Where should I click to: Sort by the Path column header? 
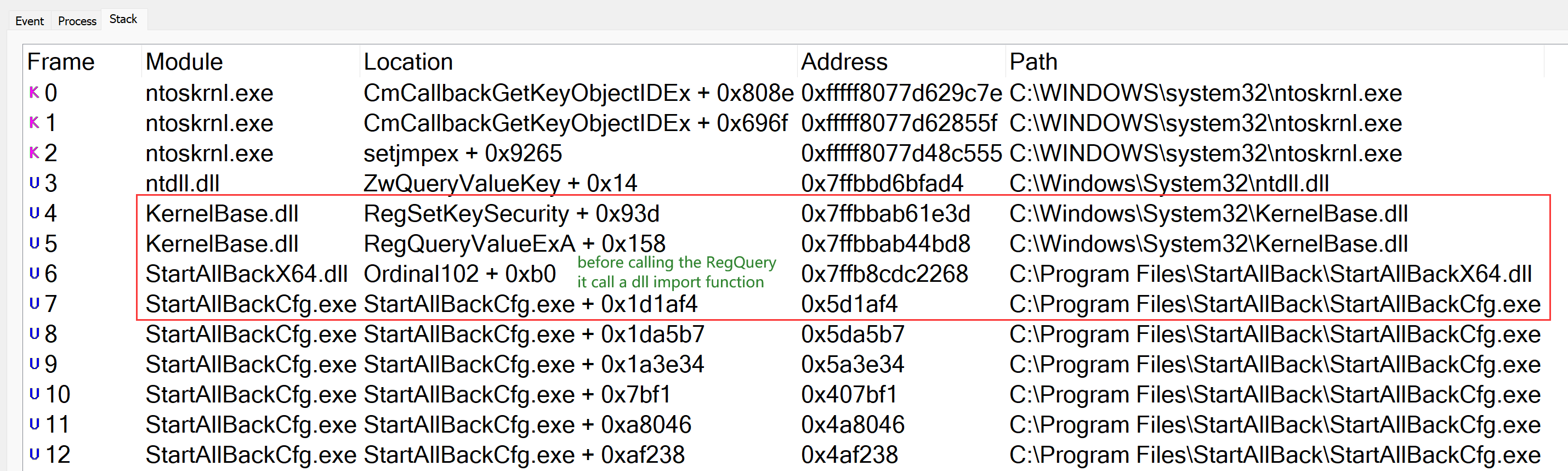point(1033,61)
